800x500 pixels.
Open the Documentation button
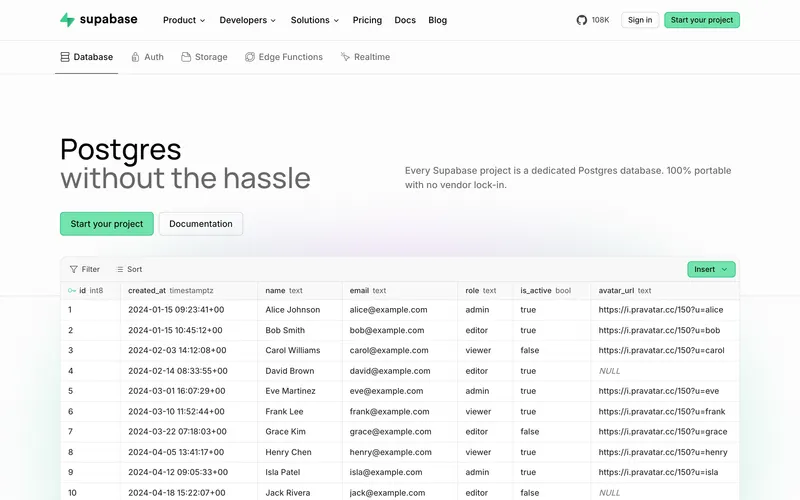pyautogui.click(x=201, y=223)
